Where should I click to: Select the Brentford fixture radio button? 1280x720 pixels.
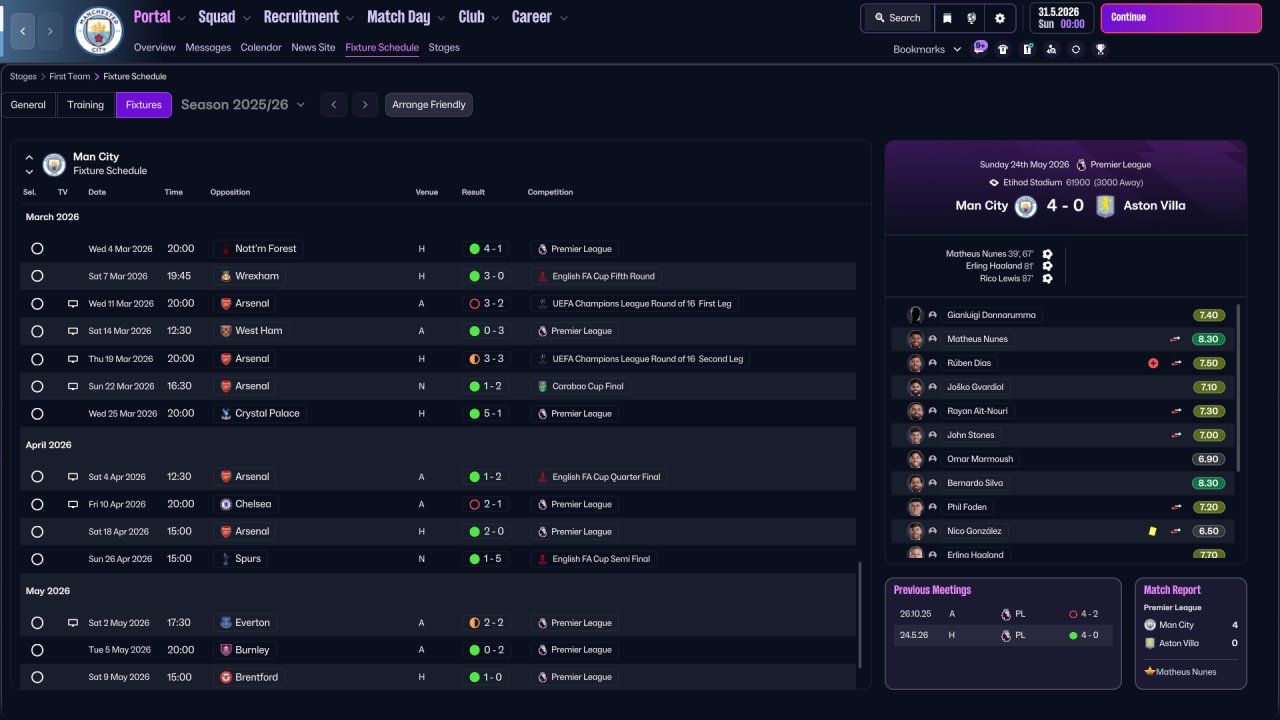(37, 677)
